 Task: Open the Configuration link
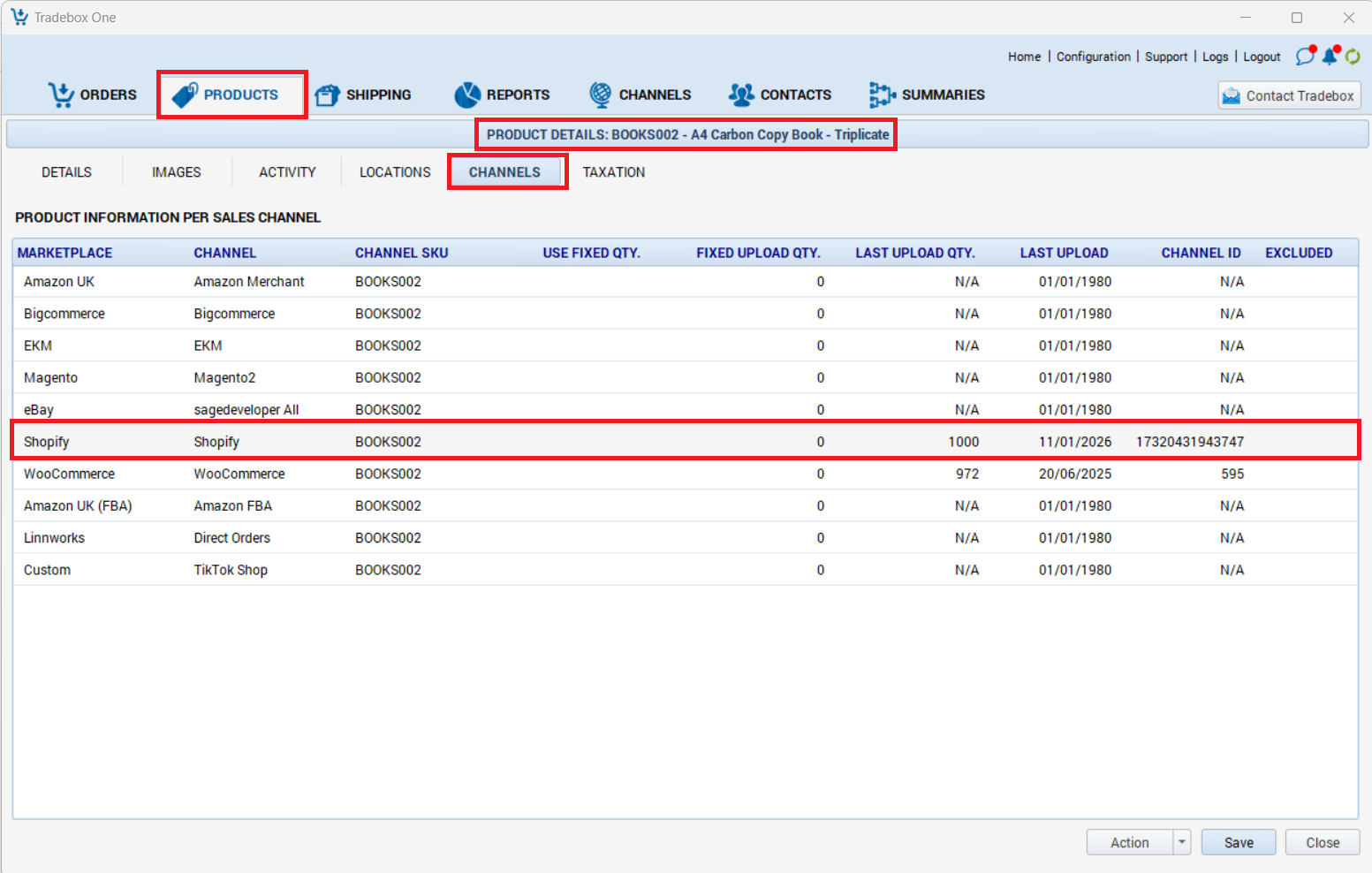(x=1093, y=57)
